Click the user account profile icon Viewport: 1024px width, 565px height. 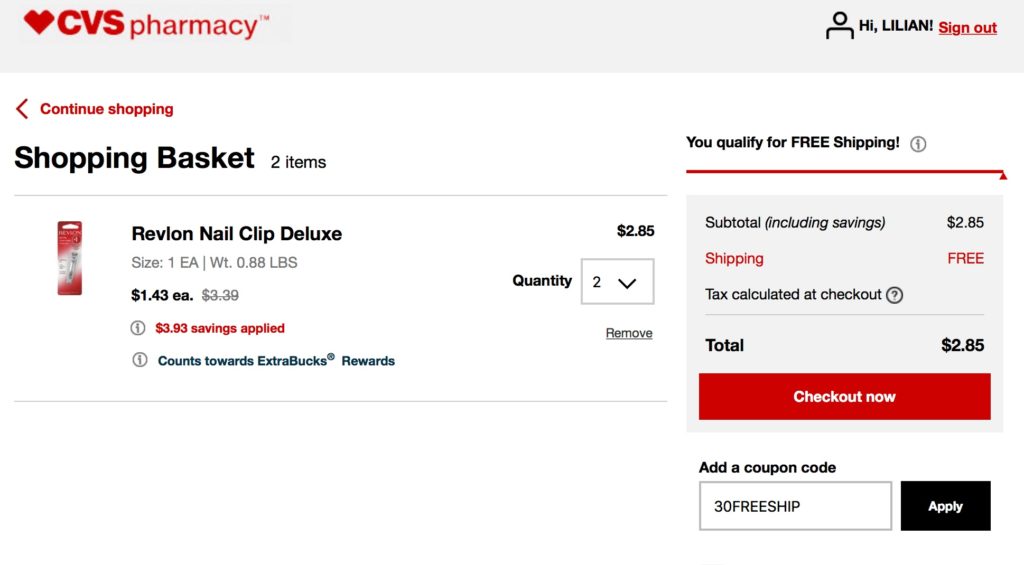pyautogui.click(x=839, y=26)
